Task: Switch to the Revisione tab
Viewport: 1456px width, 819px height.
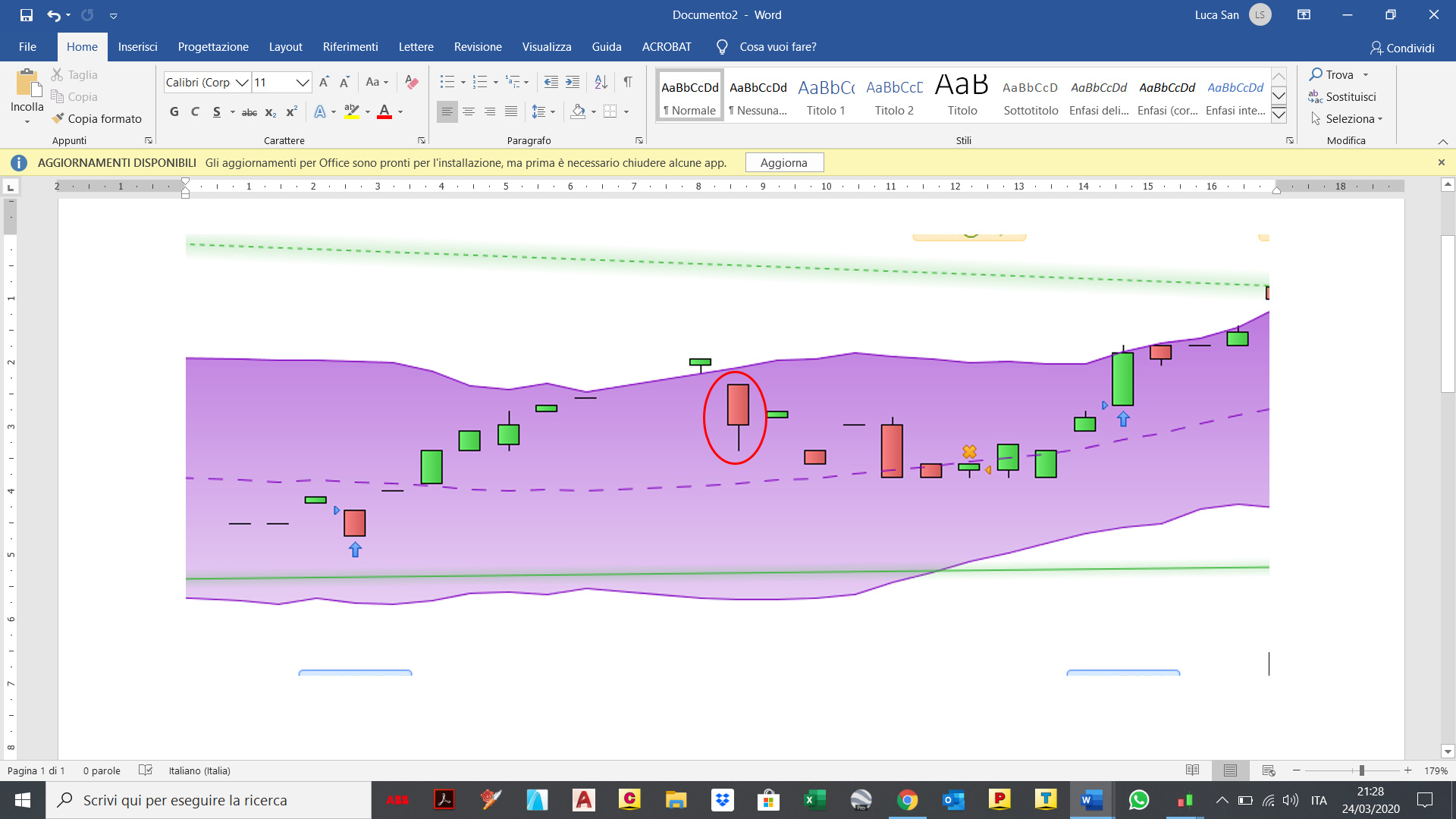Action: [x=478, y=47]
